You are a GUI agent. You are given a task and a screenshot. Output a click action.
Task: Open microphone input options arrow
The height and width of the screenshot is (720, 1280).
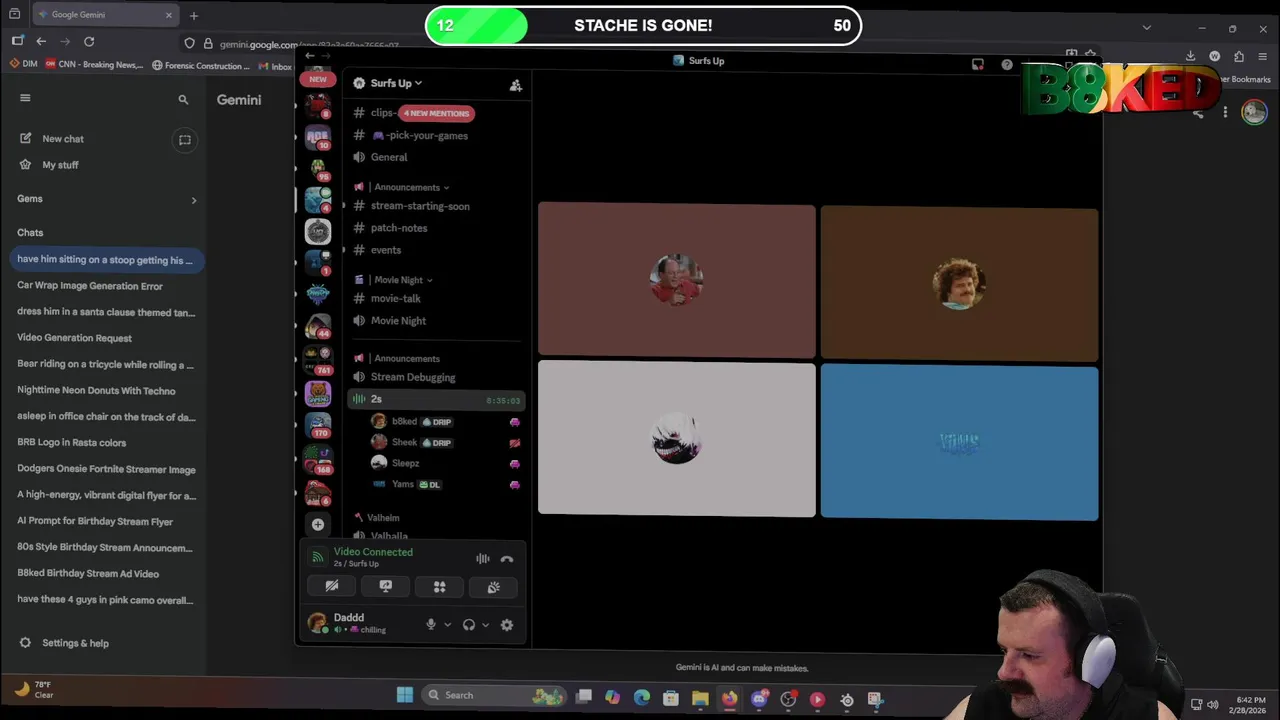pyautogui.click(x=447, y=625)
